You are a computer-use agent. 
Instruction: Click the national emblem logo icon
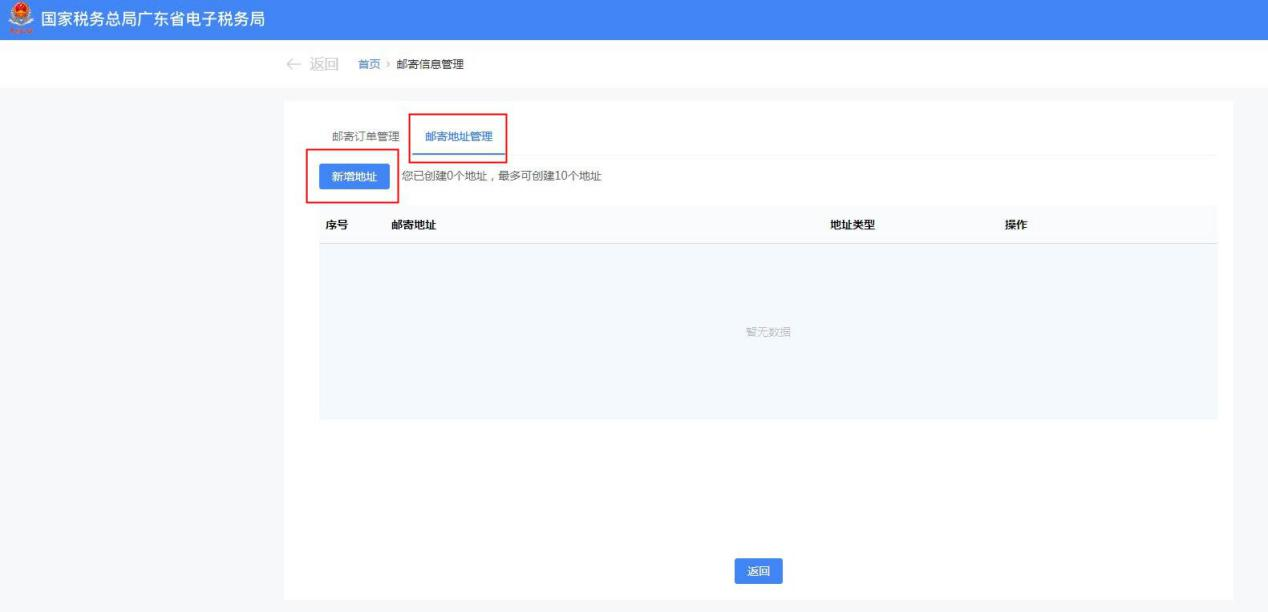pos(20,18)
